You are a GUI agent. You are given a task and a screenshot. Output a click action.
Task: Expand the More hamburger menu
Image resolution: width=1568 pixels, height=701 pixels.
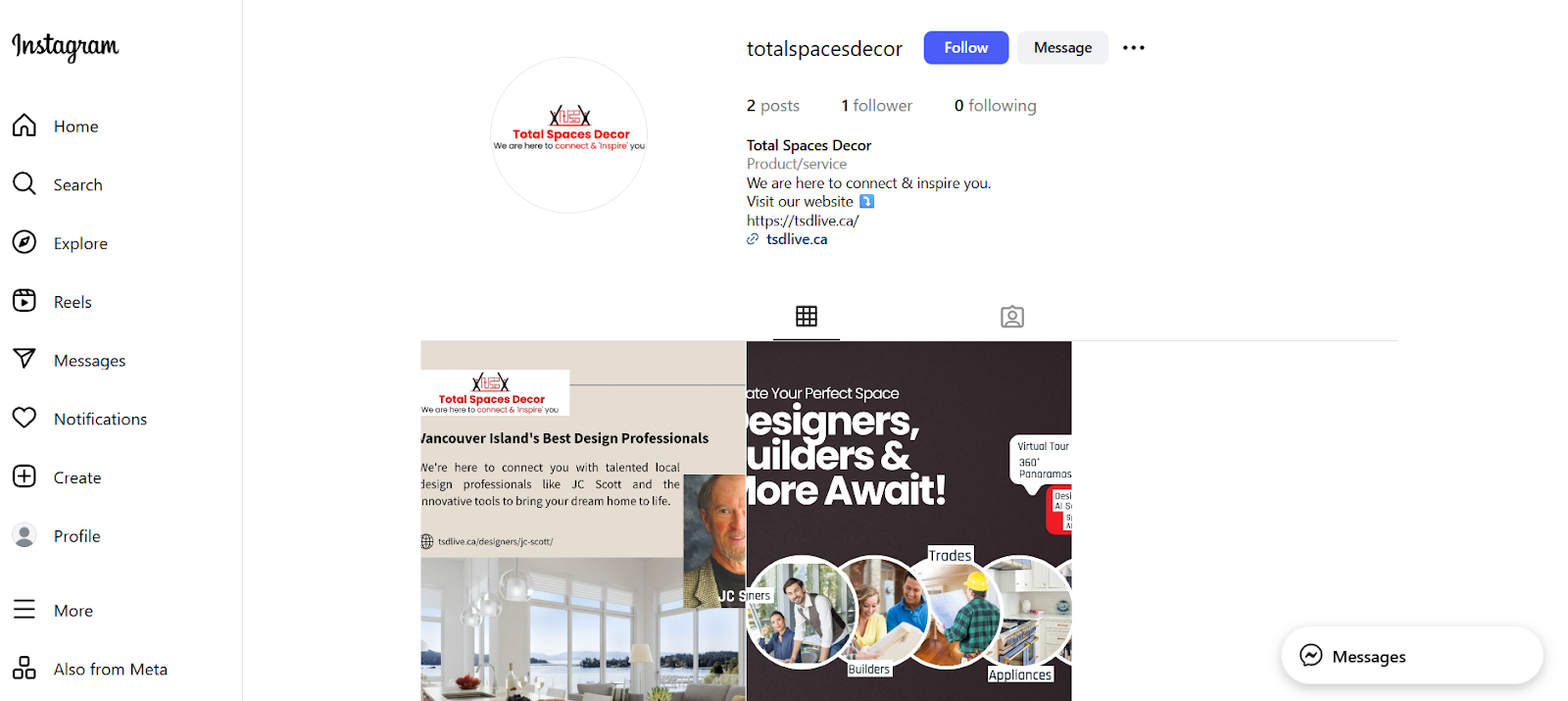[24, 610]
